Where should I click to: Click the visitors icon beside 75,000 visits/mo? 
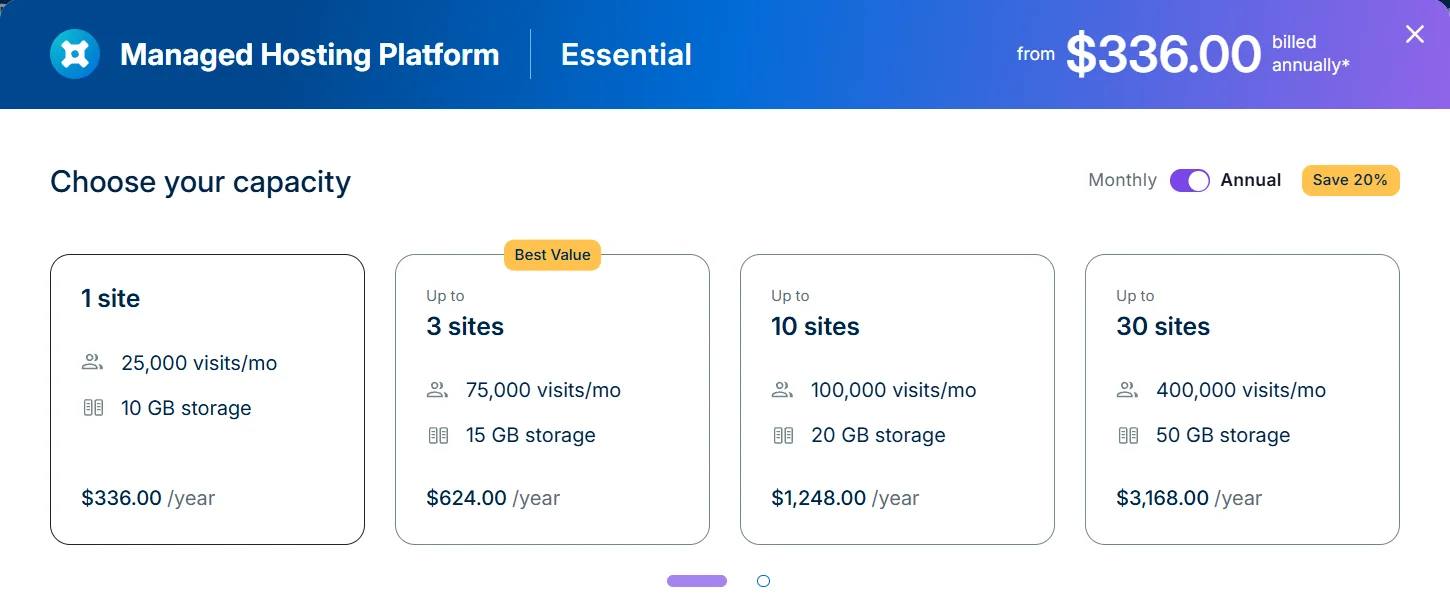tap(437, 390)
